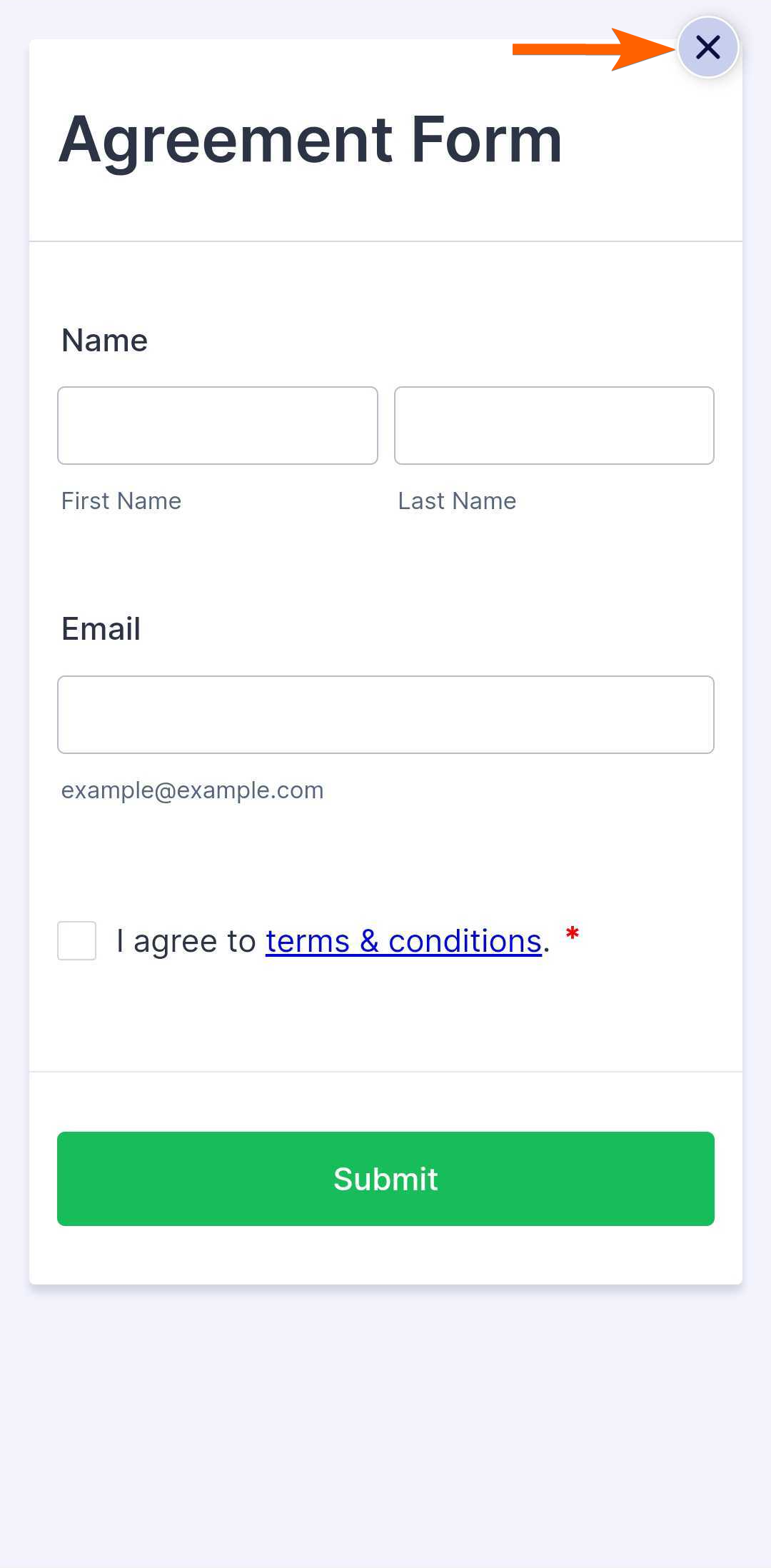771x1568 pixels.
Task: Click the Last Name sublabel text
Action: click(457, 501)
